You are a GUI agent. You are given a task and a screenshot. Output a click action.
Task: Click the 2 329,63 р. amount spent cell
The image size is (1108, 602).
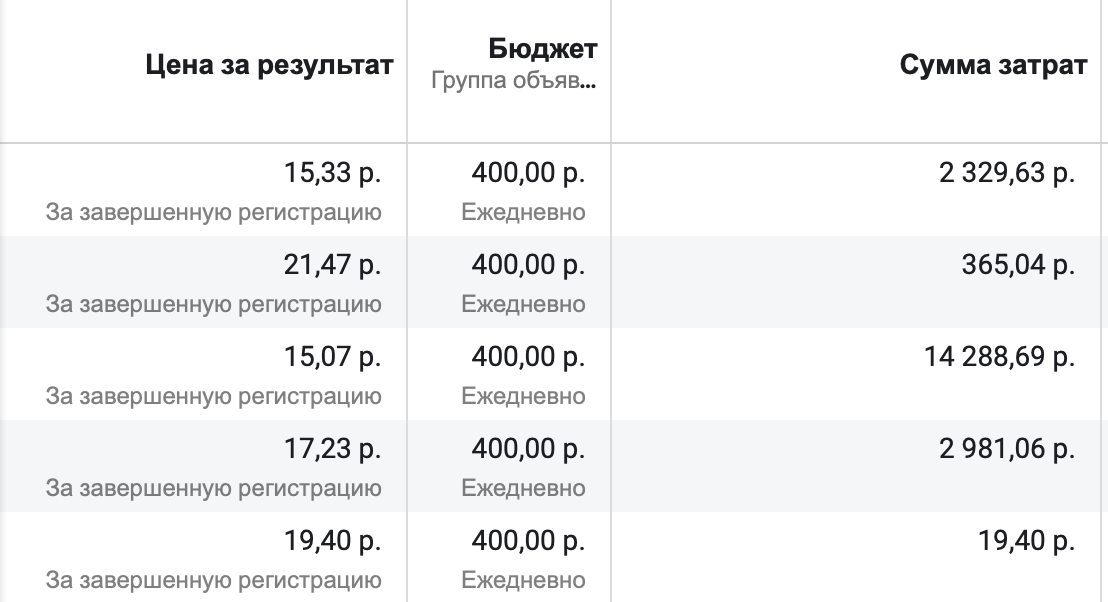pyautogui.click(x=1007, y=172)
